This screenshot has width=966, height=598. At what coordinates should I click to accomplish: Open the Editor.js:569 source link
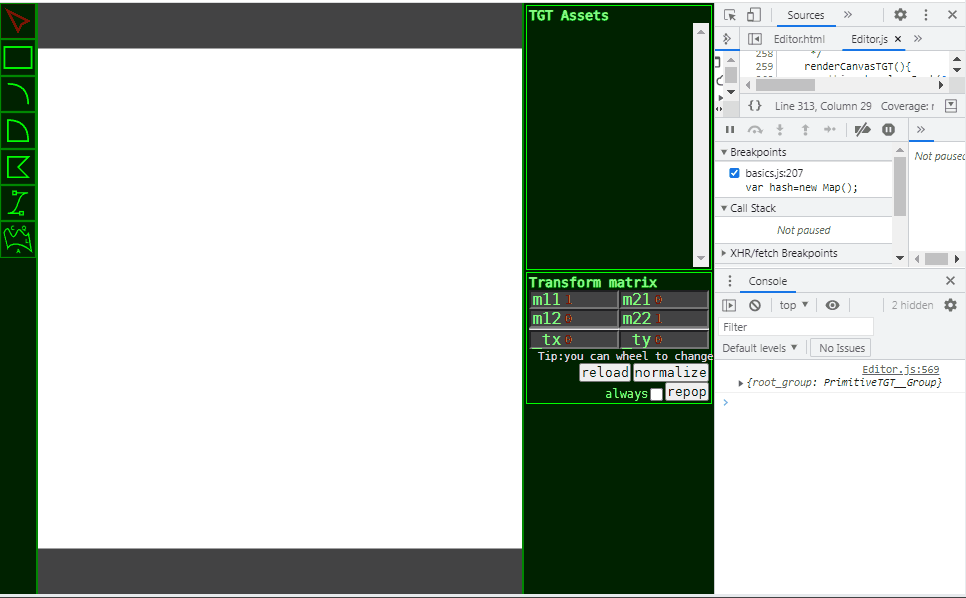point(900,369)
